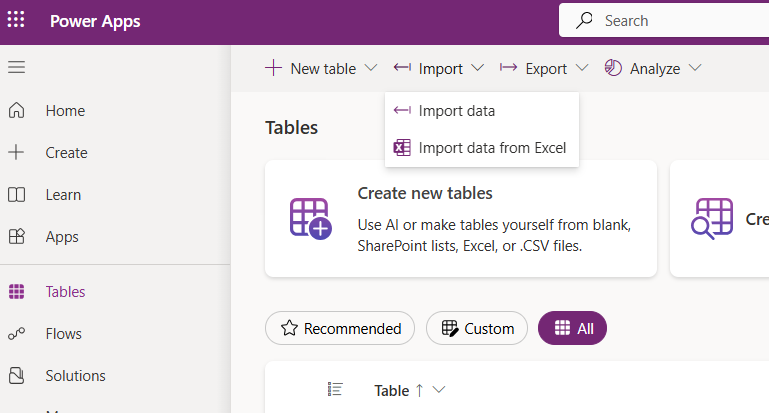Choose Import data from Excel
This screenshot has width=769, height=413.
[x=492, y=148]
